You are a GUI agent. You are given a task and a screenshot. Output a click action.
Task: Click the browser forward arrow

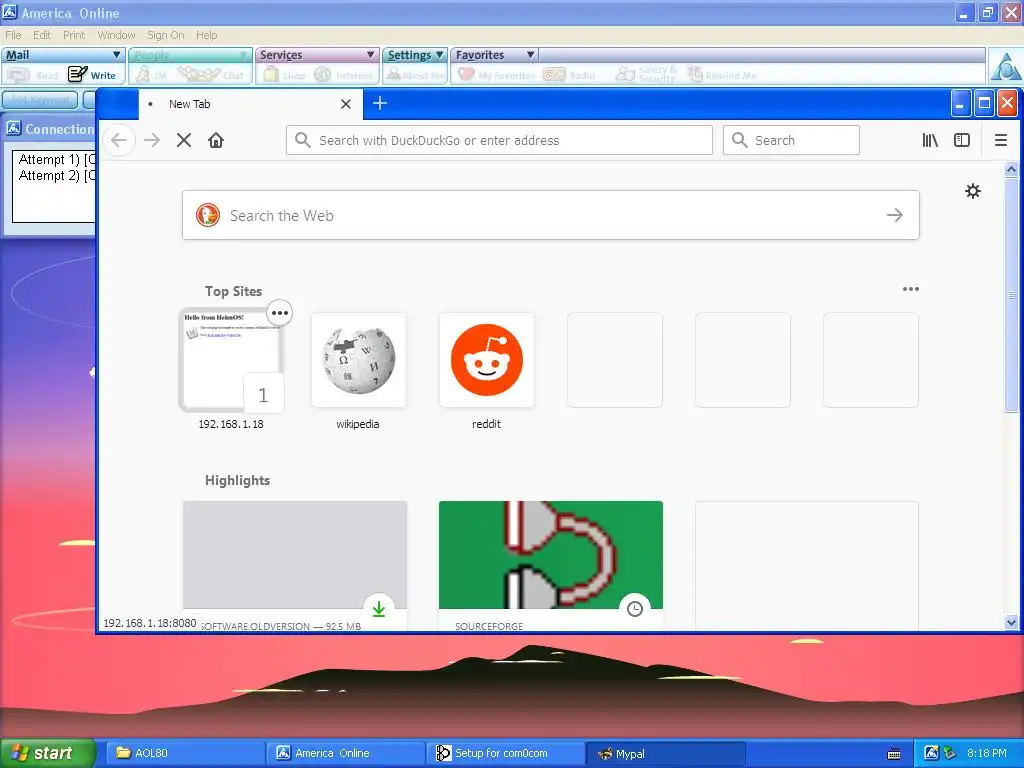(152, 140)
